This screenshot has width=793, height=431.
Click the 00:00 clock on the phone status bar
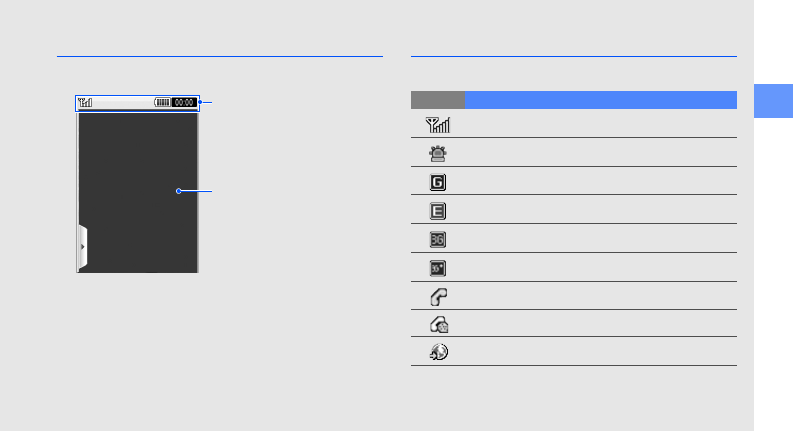click(x=184, y=102)
